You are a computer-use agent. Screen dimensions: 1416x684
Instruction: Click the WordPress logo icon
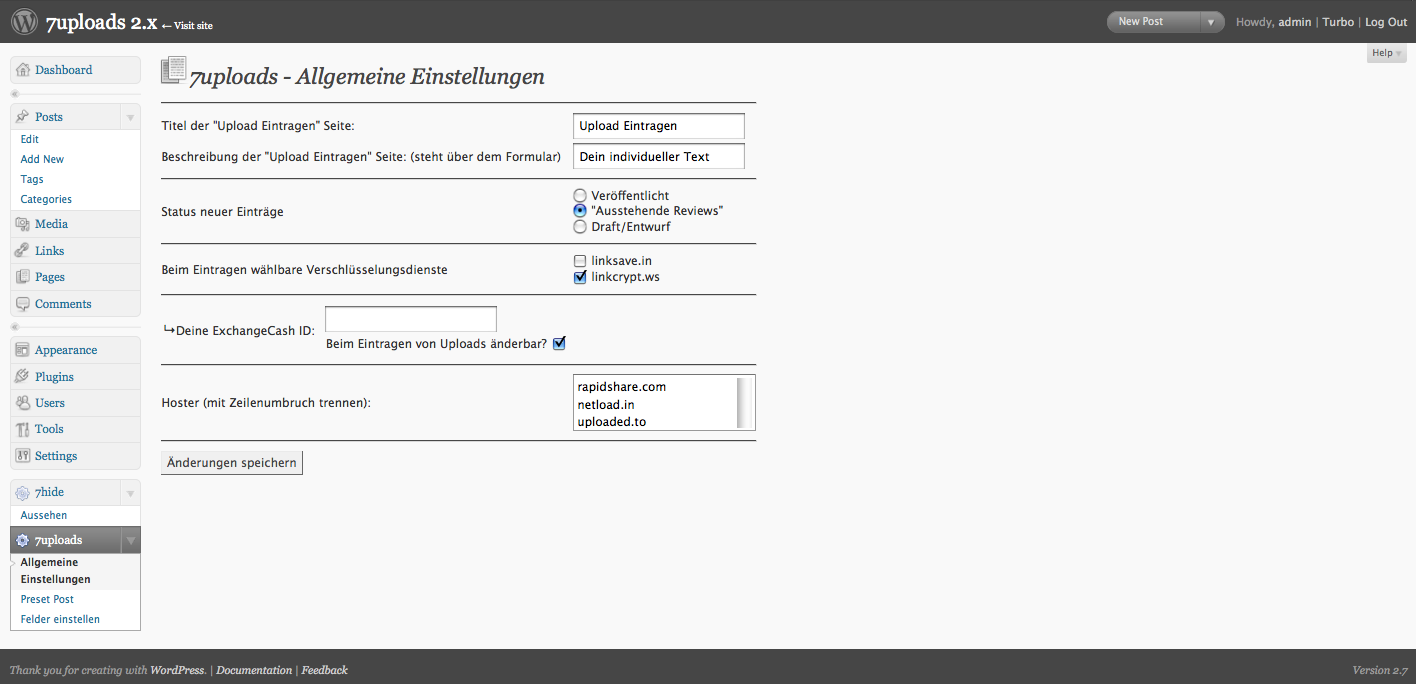[x=24, y=21]
